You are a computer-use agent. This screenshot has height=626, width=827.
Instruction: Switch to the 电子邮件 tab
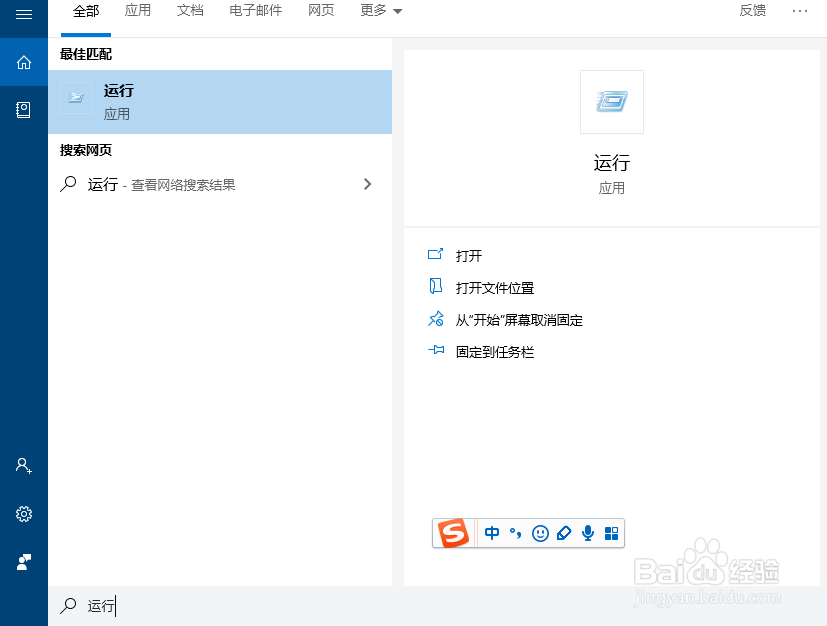coord(255,10)
